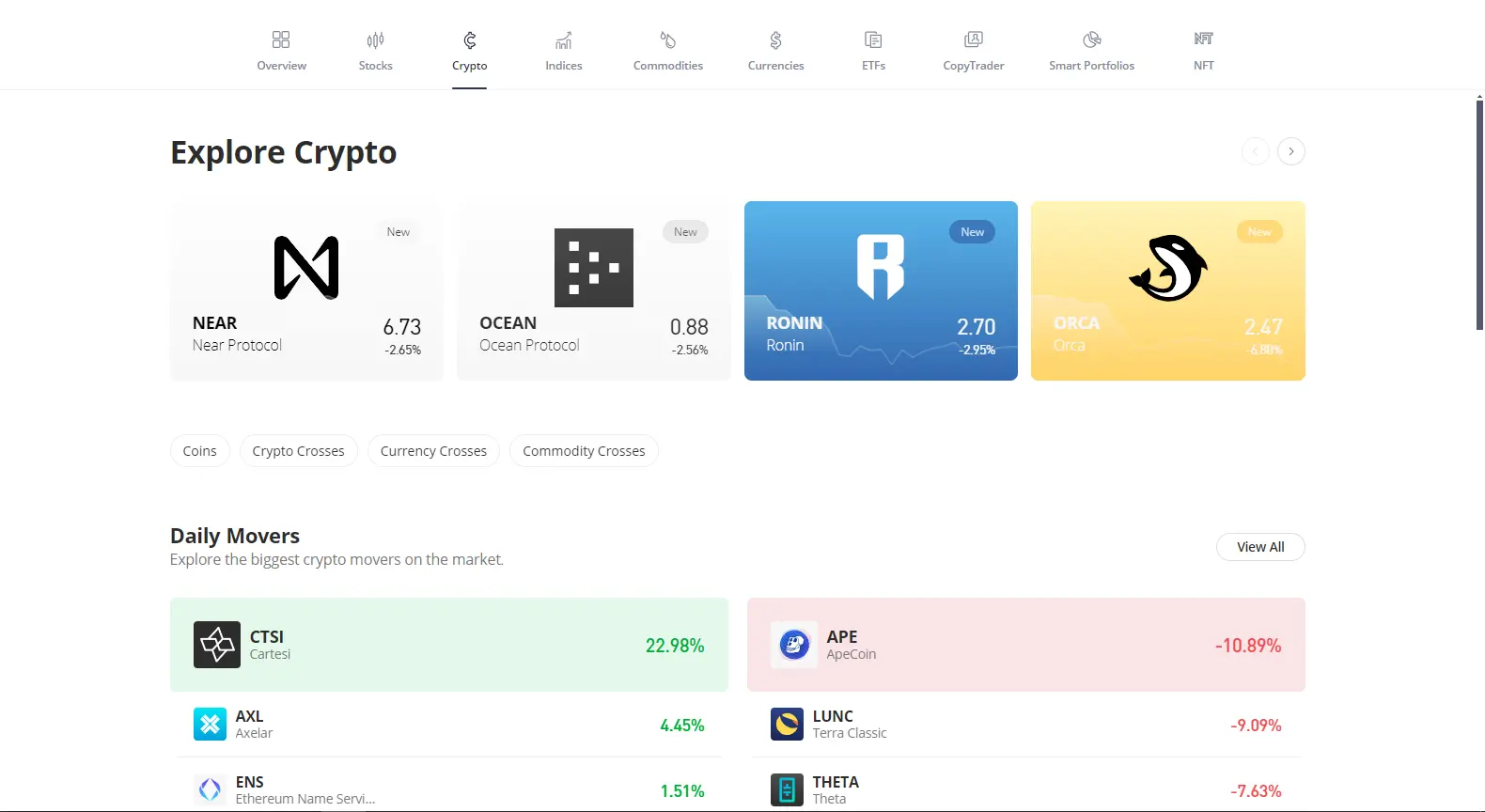Screen dimensions: 1485x812
Task: Open the Smart Portfolios pie icon
Action: (x=1091, y=39)
